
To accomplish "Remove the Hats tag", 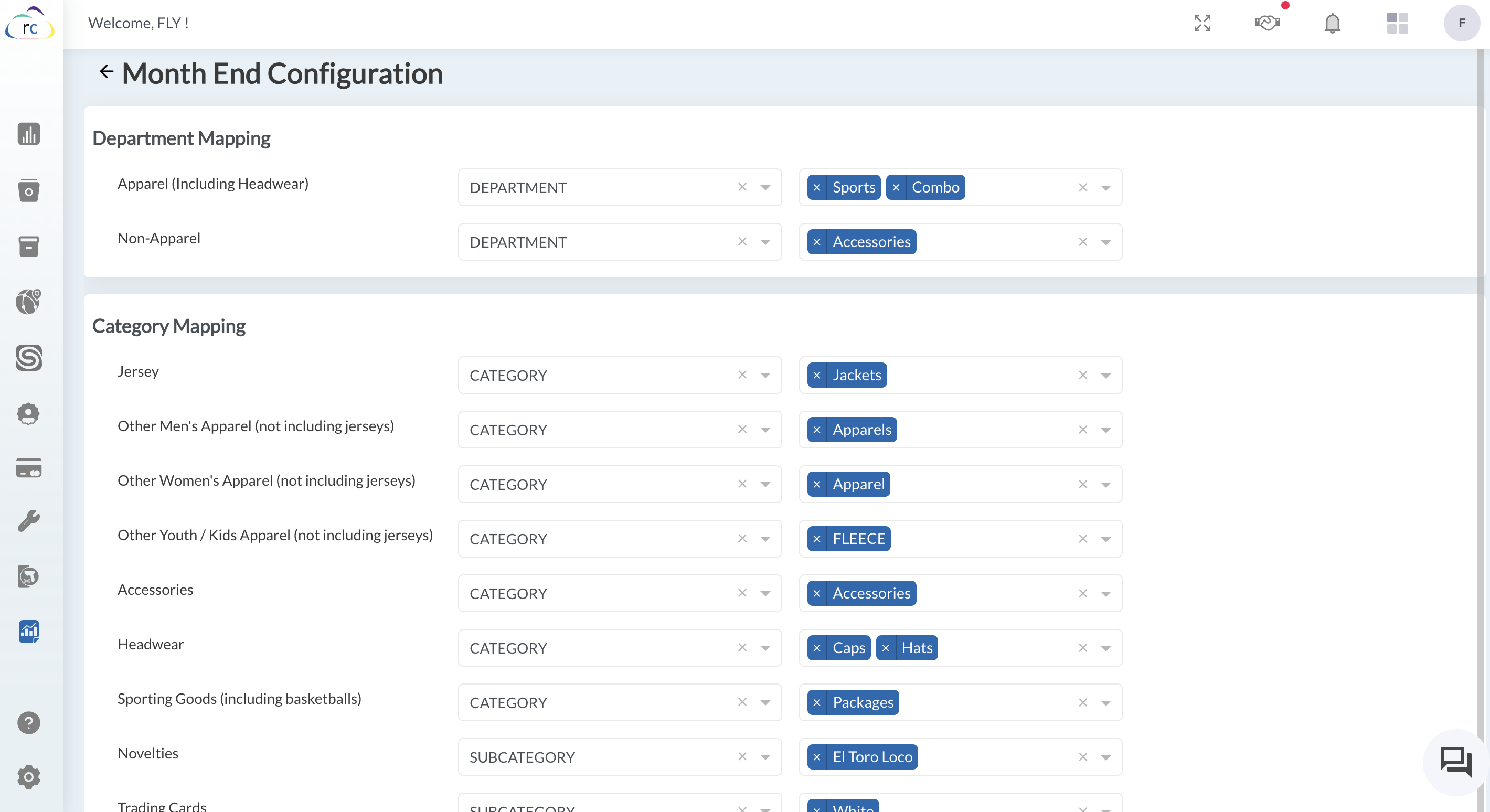I will (886, 648).
